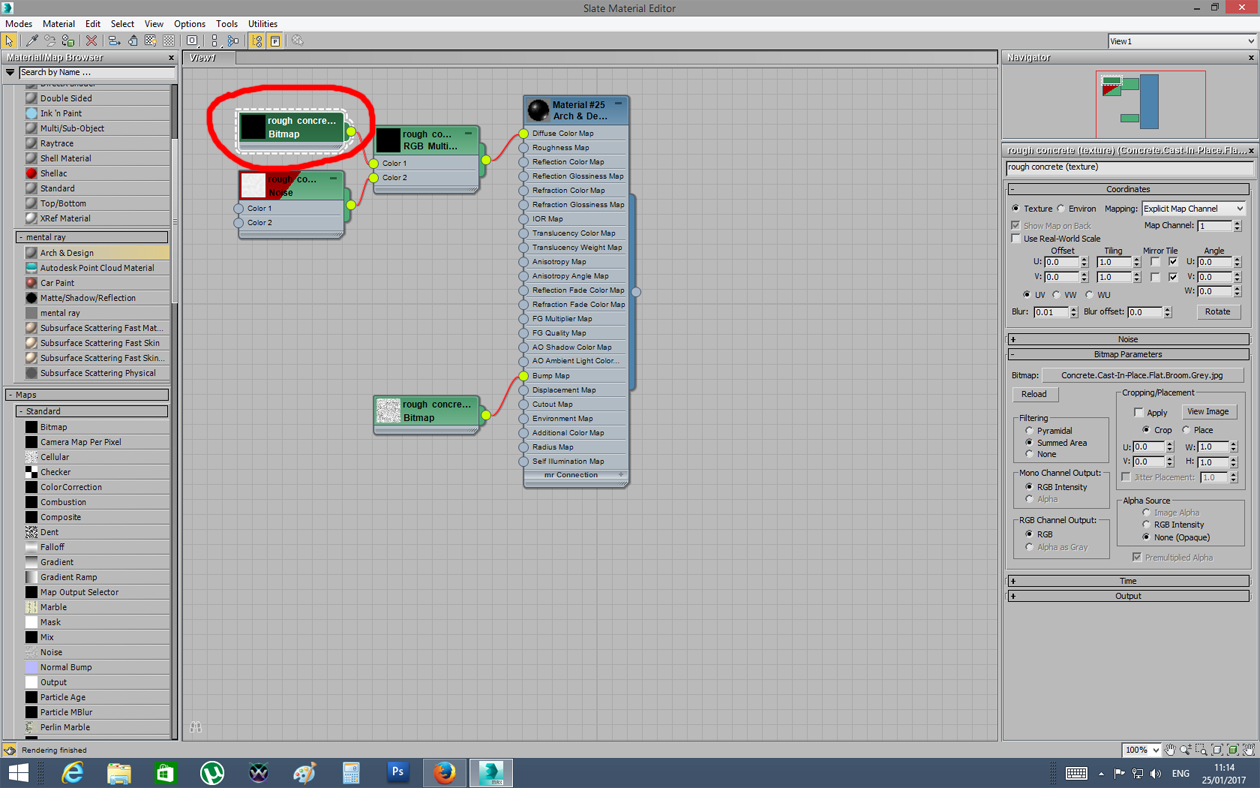Click Put Material to Scene icon
The image size is (1260, 788).
click(x=50, y=41)
